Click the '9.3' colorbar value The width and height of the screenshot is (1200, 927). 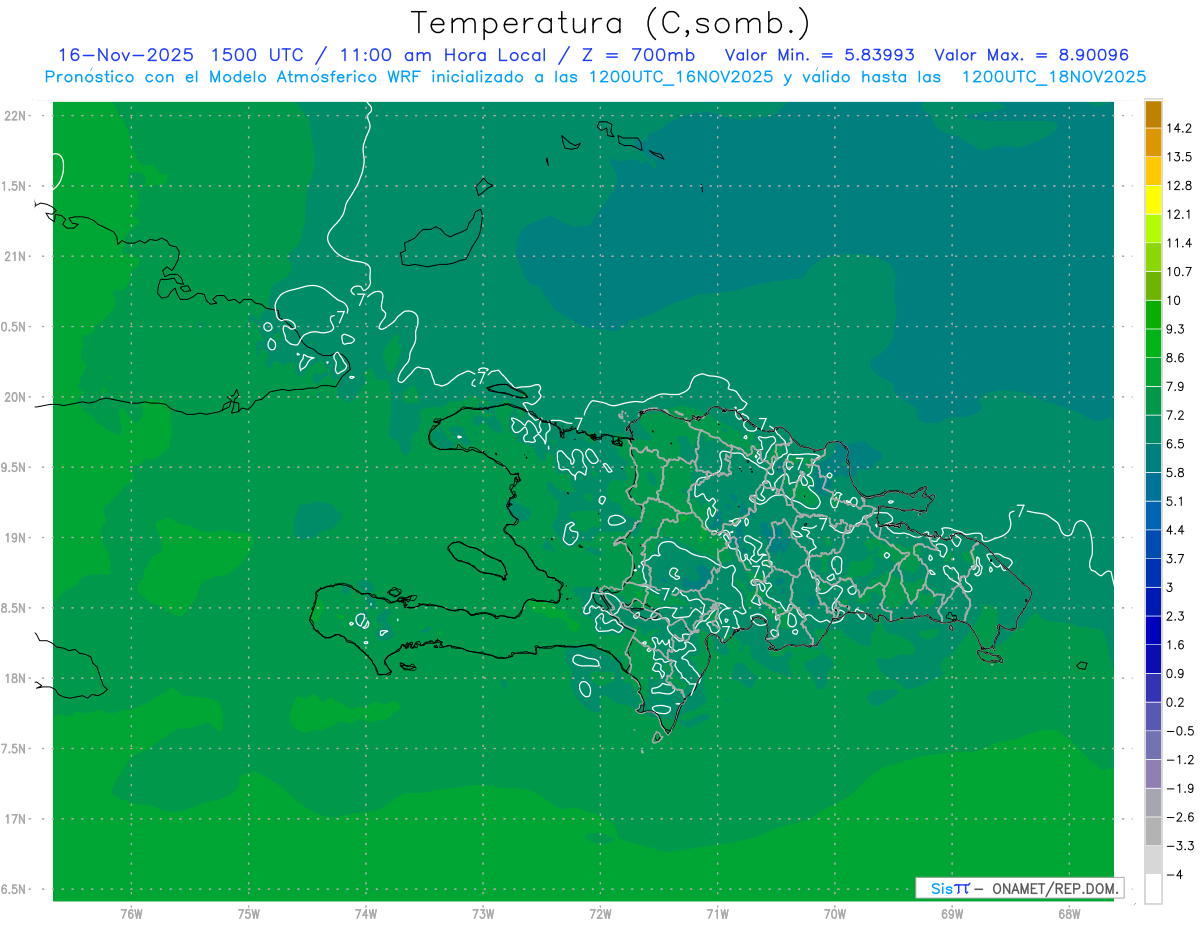click(1175, 329)
